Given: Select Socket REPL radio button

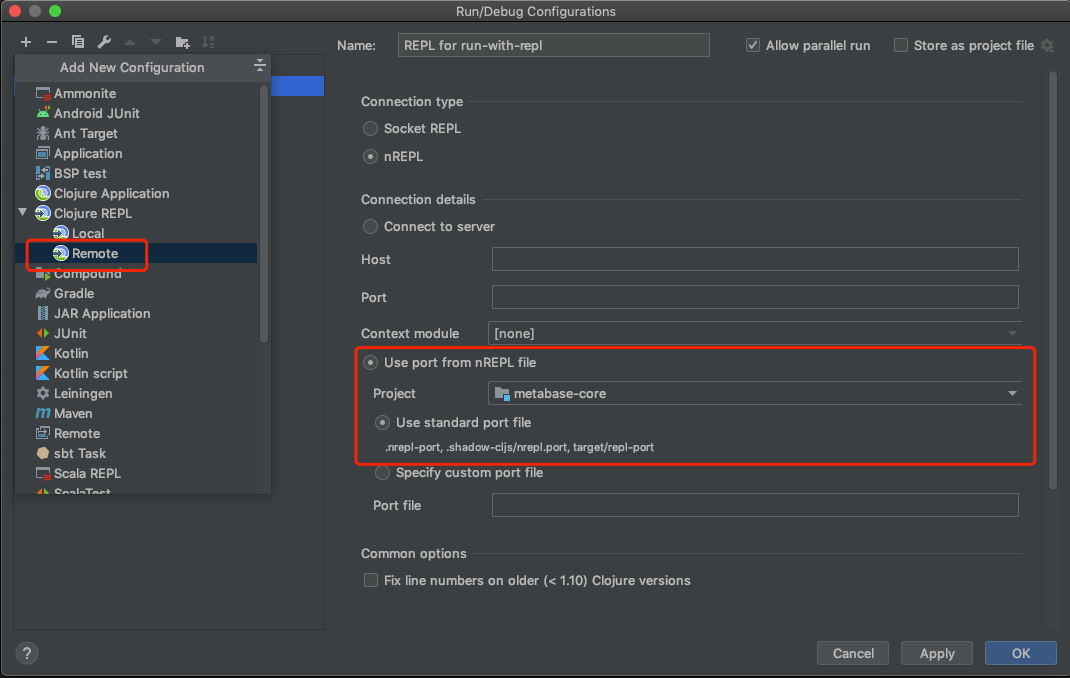Looking at the screenshot, I should tap(370, 128).
